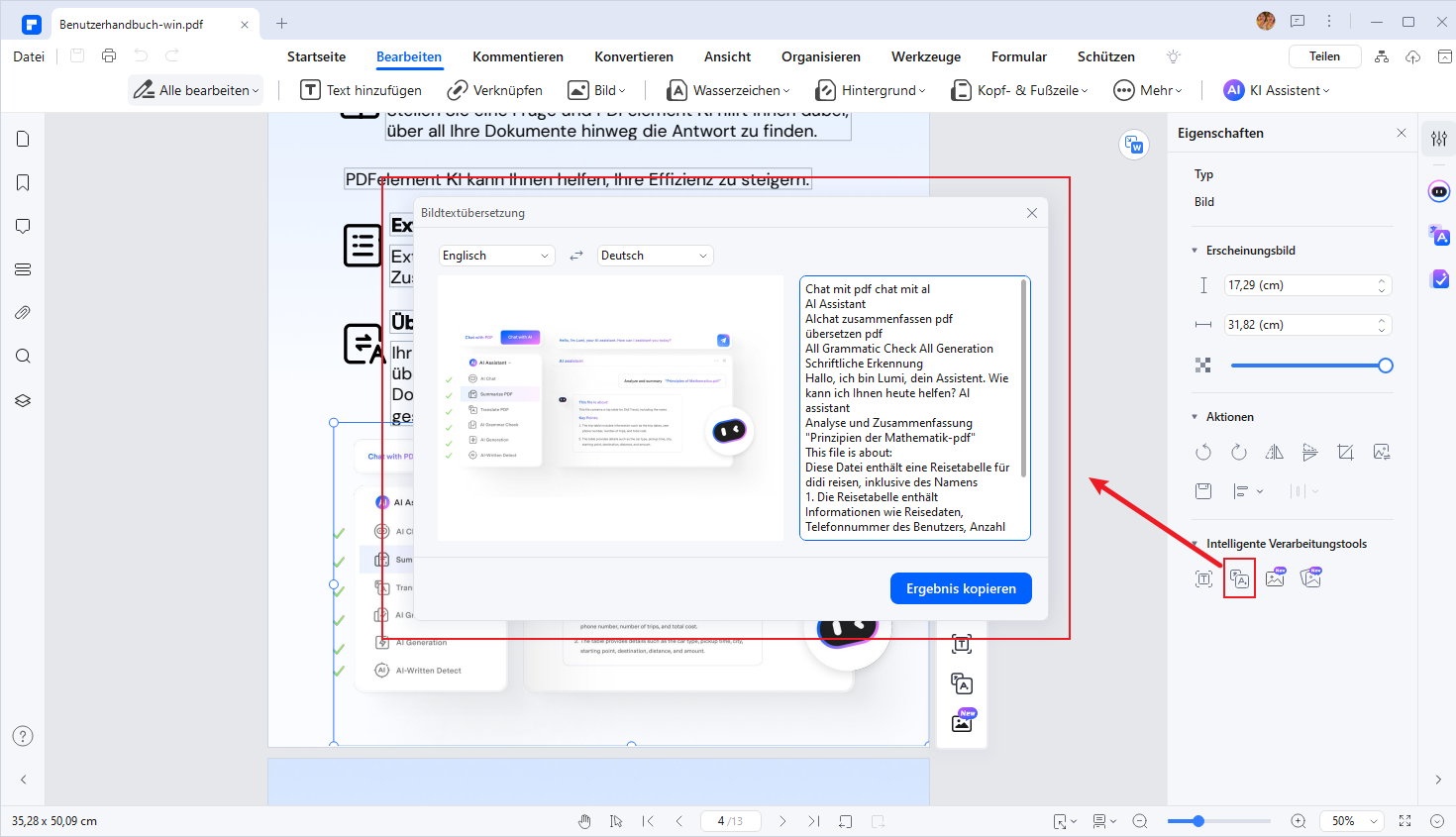This screenshot has width=1456, height=837.
Task: Click the replace image action icon
Action: (x=1382, y=452)
